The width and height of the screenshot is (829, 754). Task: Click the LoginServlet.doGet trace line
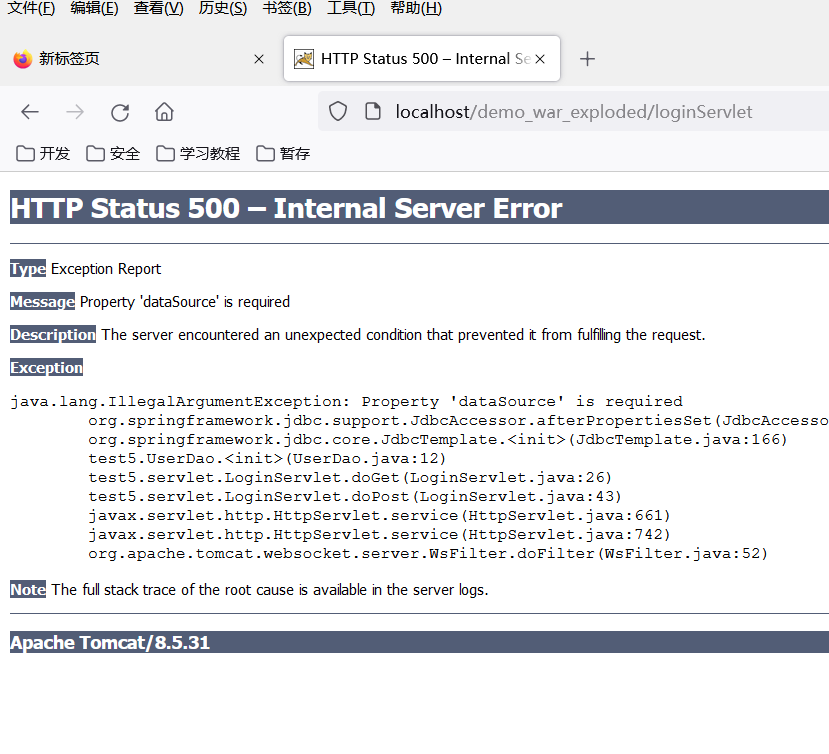click(350, 477)
